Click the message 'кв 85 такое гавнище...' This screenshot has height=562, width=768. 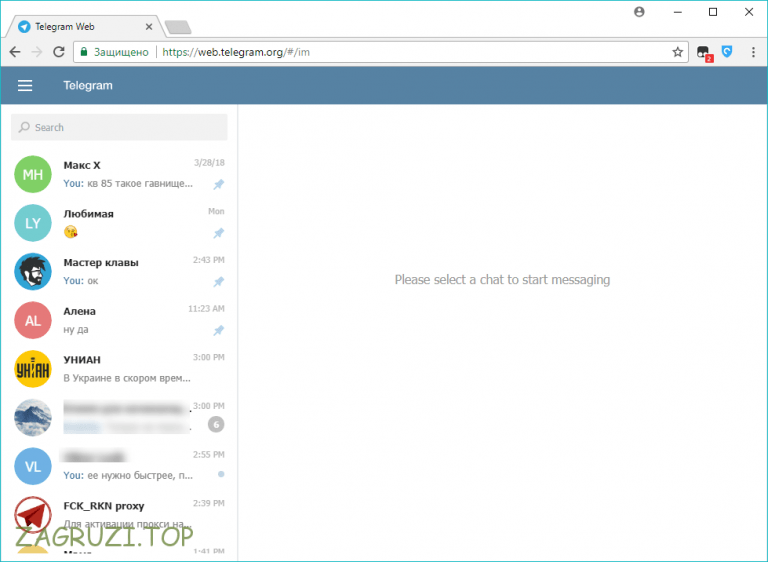[140, 184]
